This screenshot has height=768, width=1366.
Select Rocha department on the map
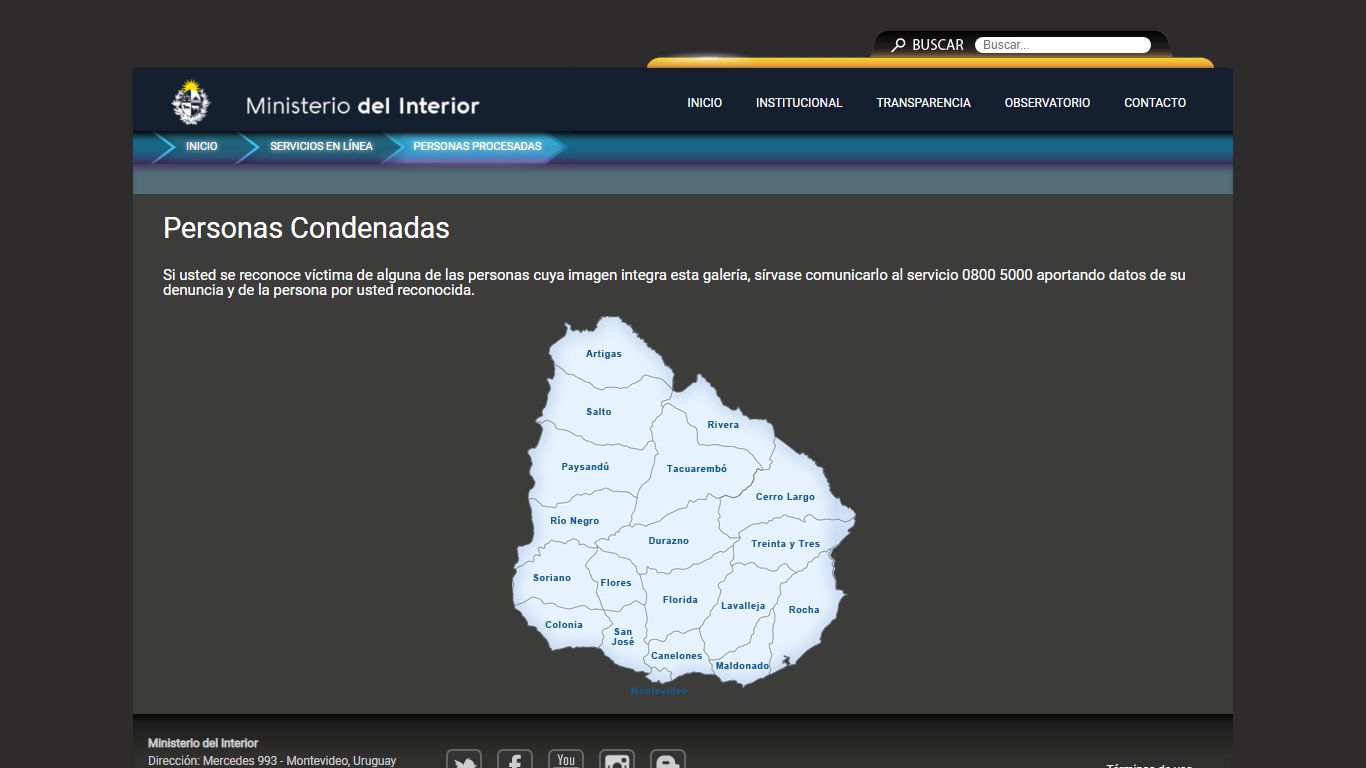(x=804, y=610)
